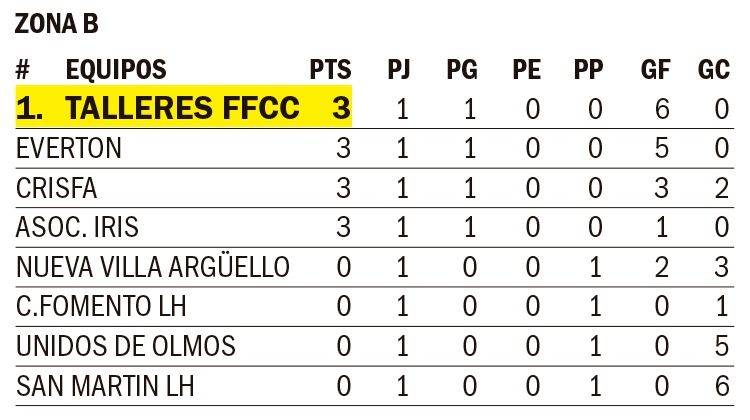Select San Martin LH's goals-against value 6
Screen dimensions: 750x420
tap(722, 385)
